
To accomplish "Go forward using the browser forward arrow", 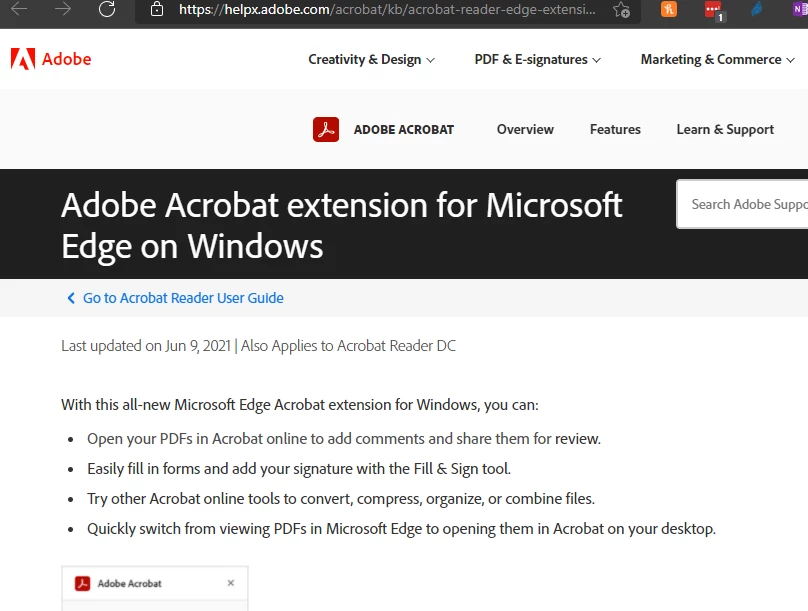I will (62, 8).
